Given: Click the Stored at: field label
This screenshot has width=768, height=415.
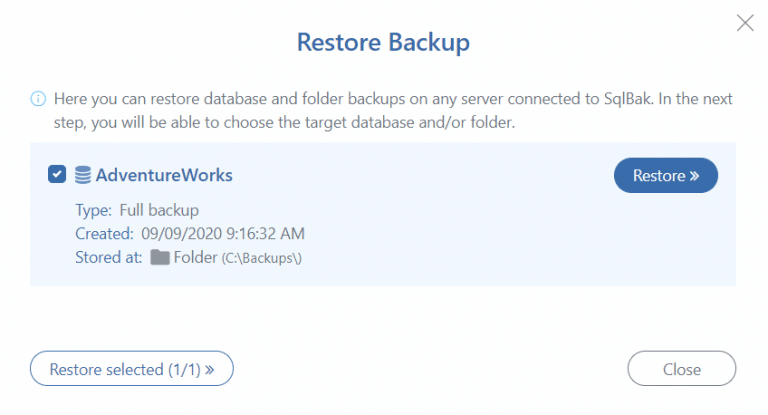Looking at the screenshot, I should (110, 257).
